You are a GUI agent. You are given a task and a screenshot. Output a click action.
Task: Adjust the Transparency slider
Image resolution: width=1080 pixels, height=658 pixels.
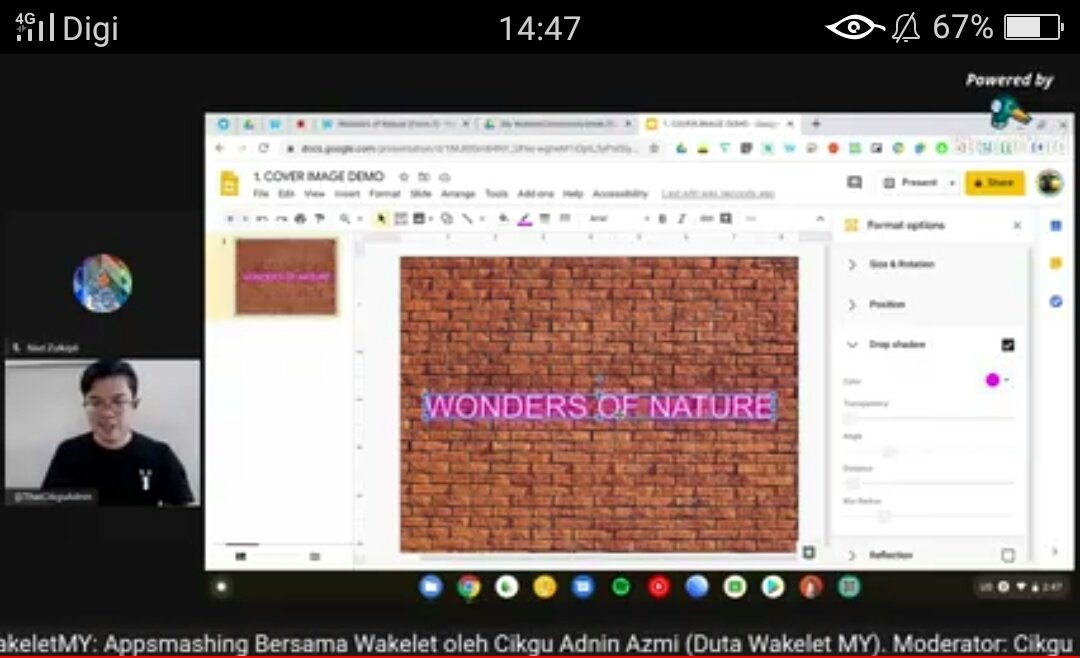pos(928,418)
